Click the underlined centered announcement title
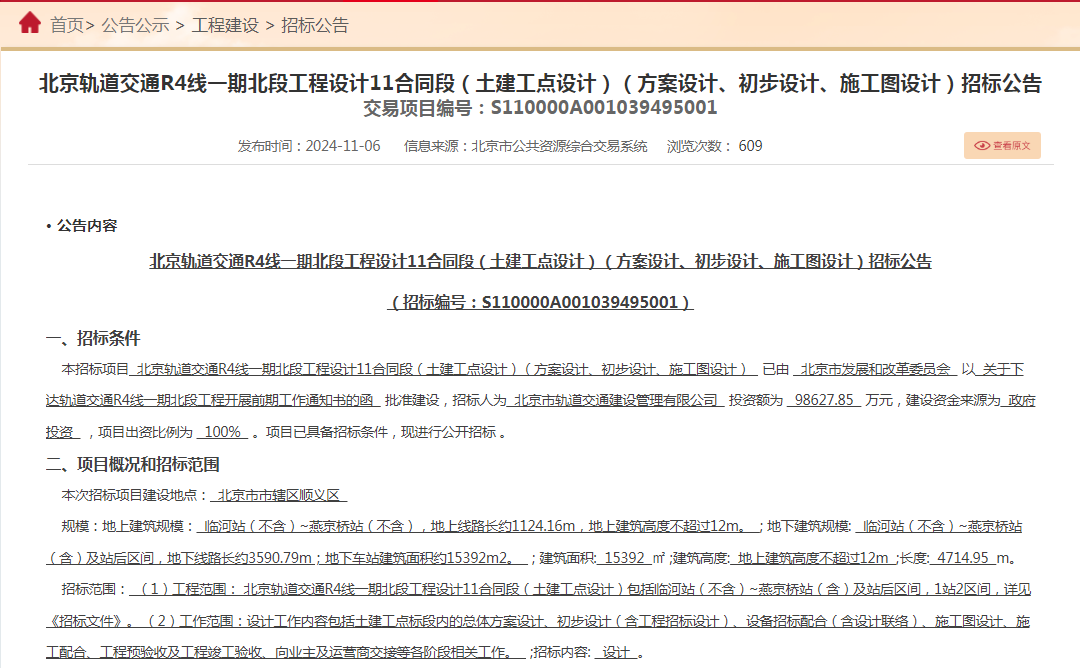The image size is (1080, 668). 541,262
